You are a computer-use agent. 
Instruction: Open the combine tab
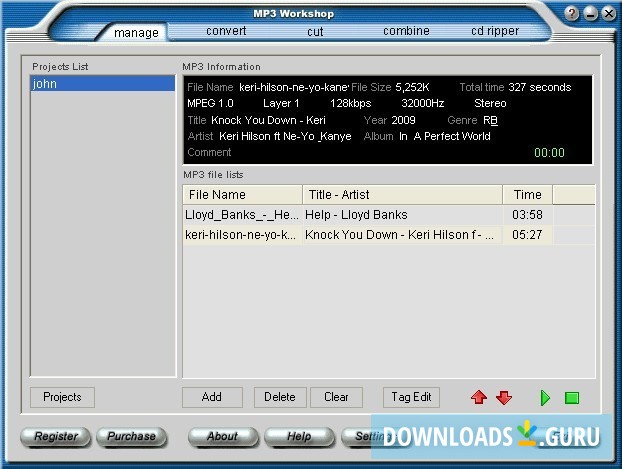pos(406,31)
